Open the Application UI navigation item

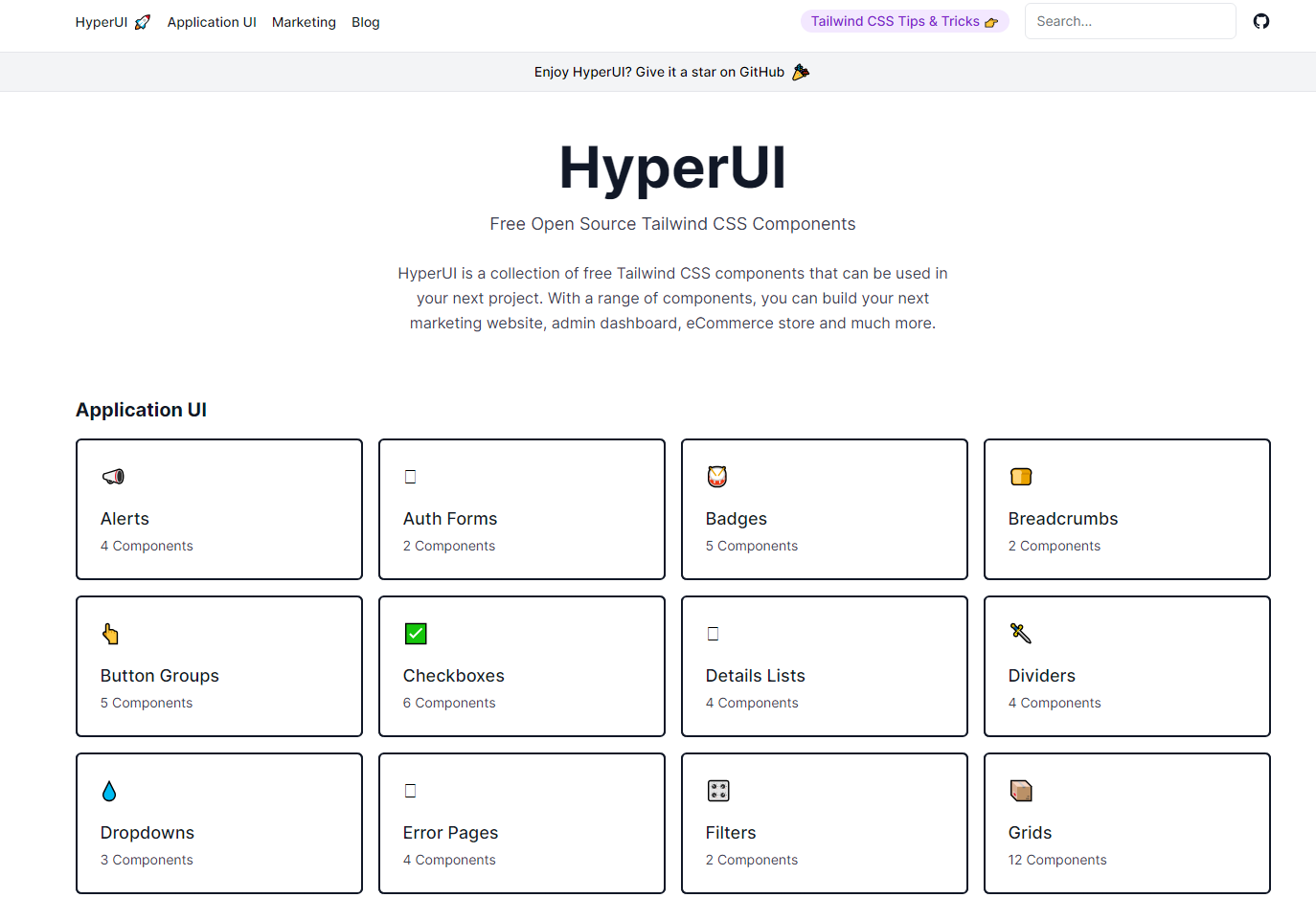click(x=212, y=22)
